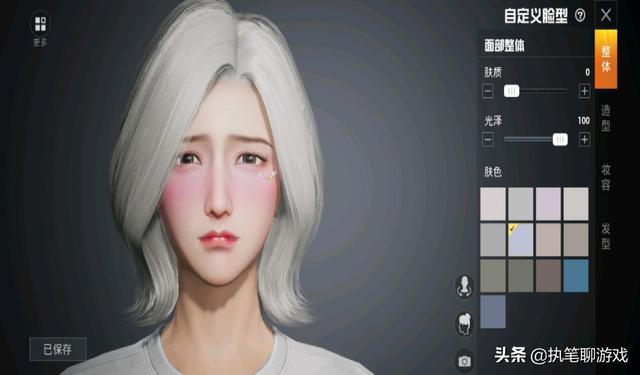
Task: Pick the slate blue bottom swatch
Action: pyautogui.click(x=493, y=312)
